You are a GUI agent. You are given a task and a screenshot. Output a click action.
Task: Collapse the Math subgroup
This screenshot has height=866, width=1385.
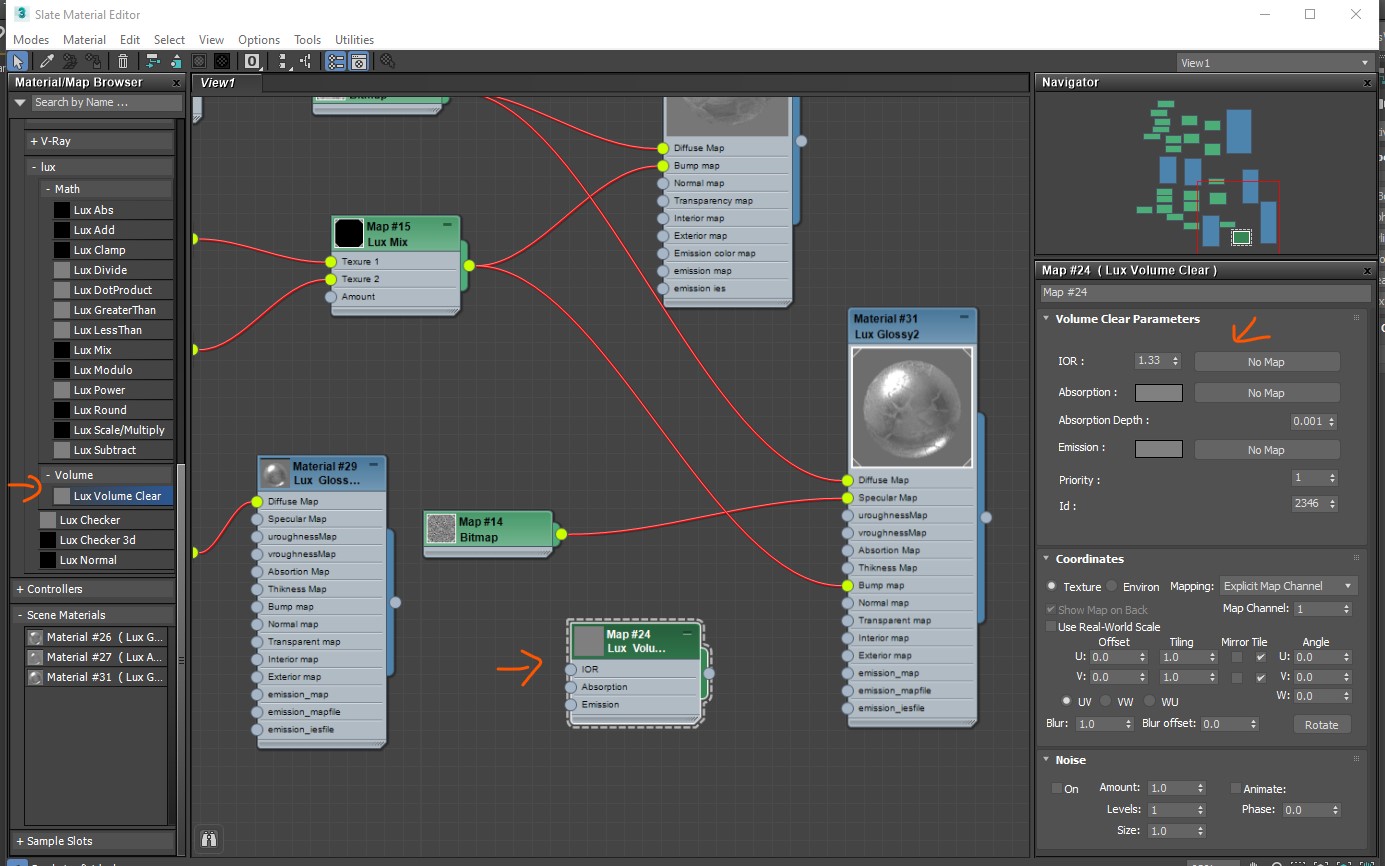48,189
